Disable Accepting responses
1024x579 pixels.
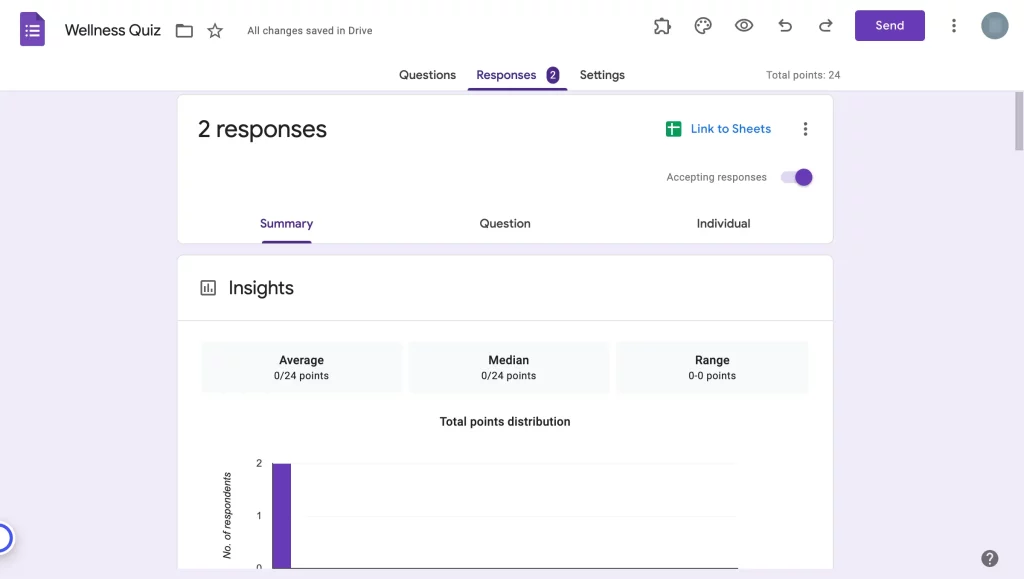pyautogui.click(x=796, y=177)
